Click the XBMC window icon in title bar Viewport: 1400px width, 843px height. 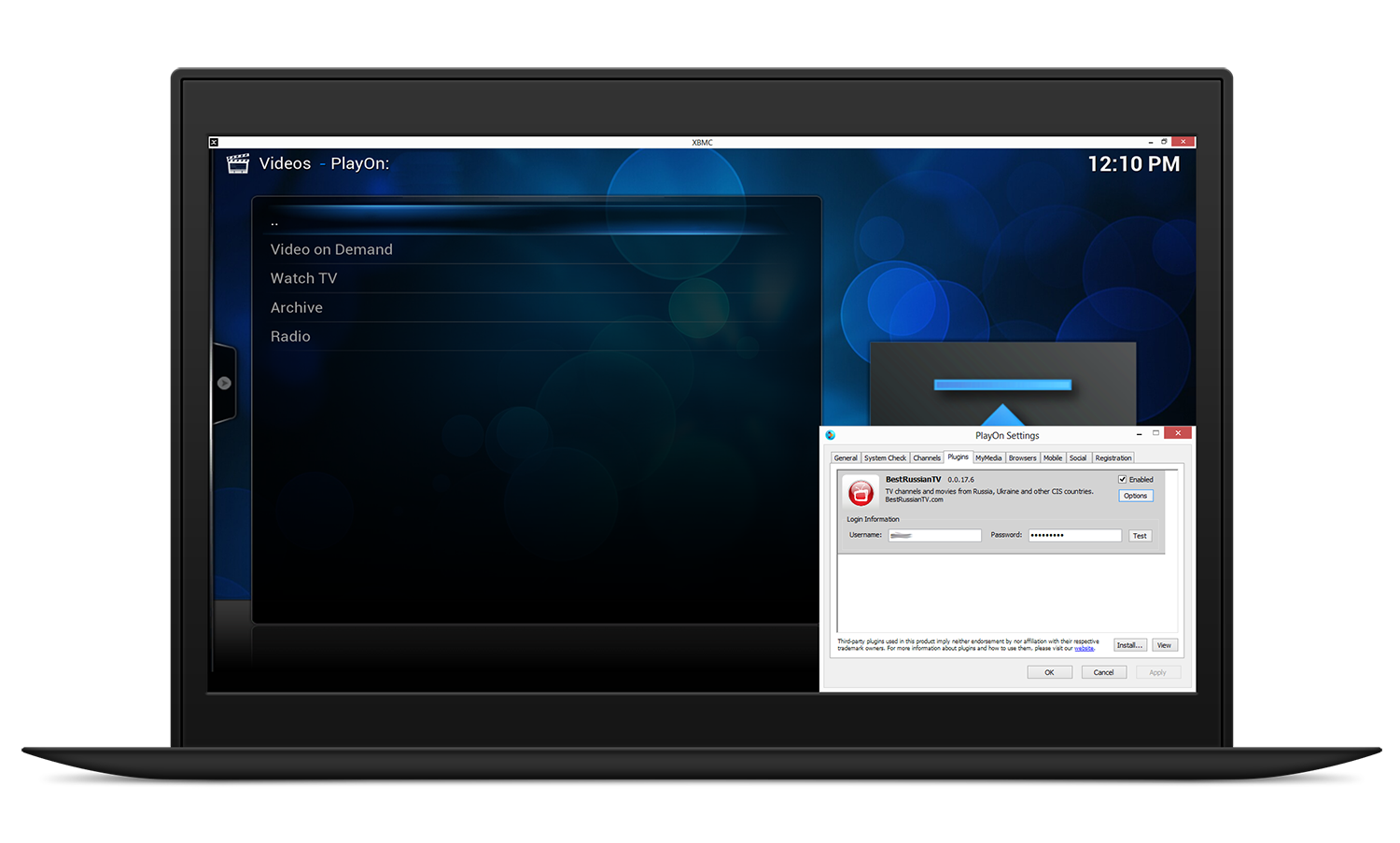(x=214, y=142)
